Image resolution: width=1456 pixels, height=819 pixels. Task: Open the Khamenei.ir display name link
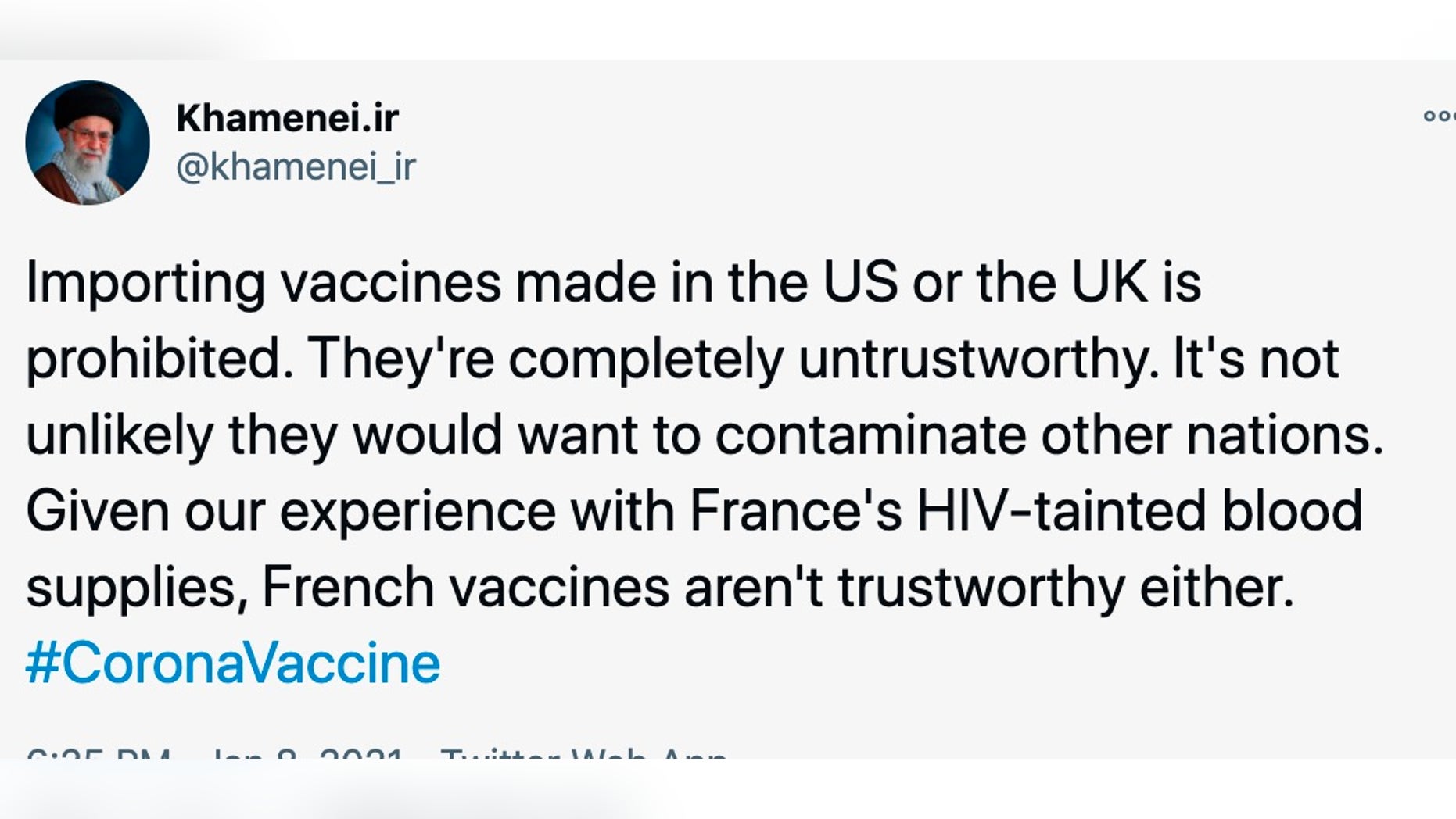click(287, 118)
